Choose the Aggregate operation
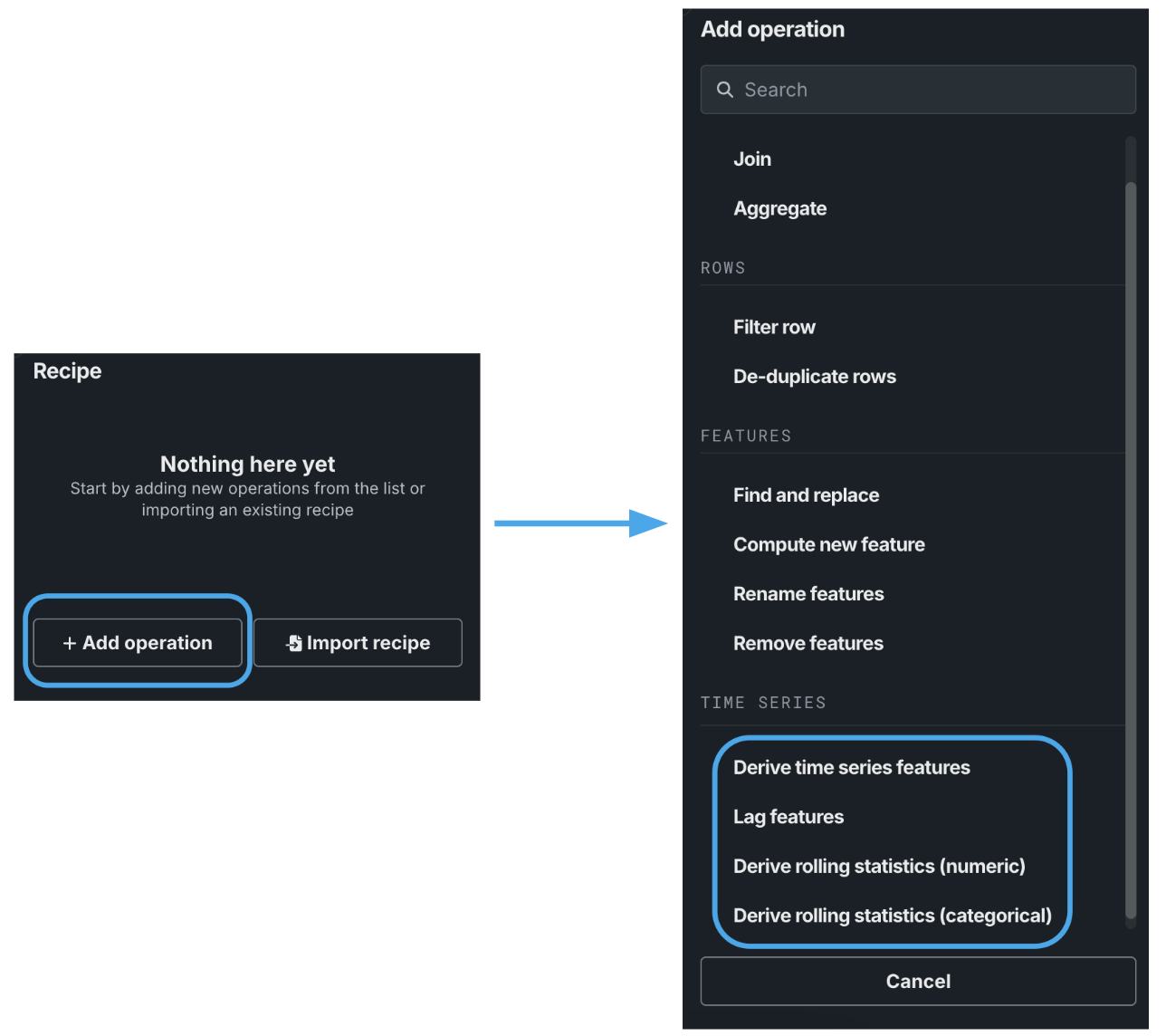Screen dimensions: 1166x1036 [779, 209]
